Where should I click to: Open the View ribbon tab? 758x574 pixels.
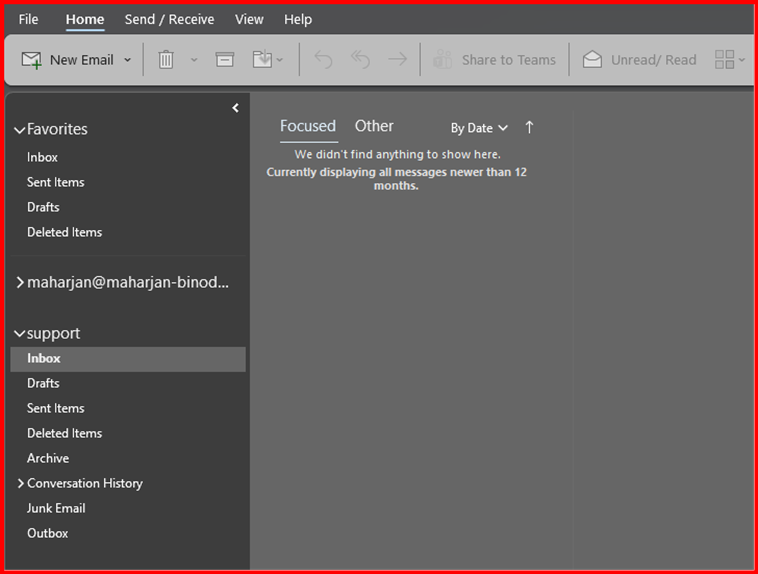(x=249, y=19)
